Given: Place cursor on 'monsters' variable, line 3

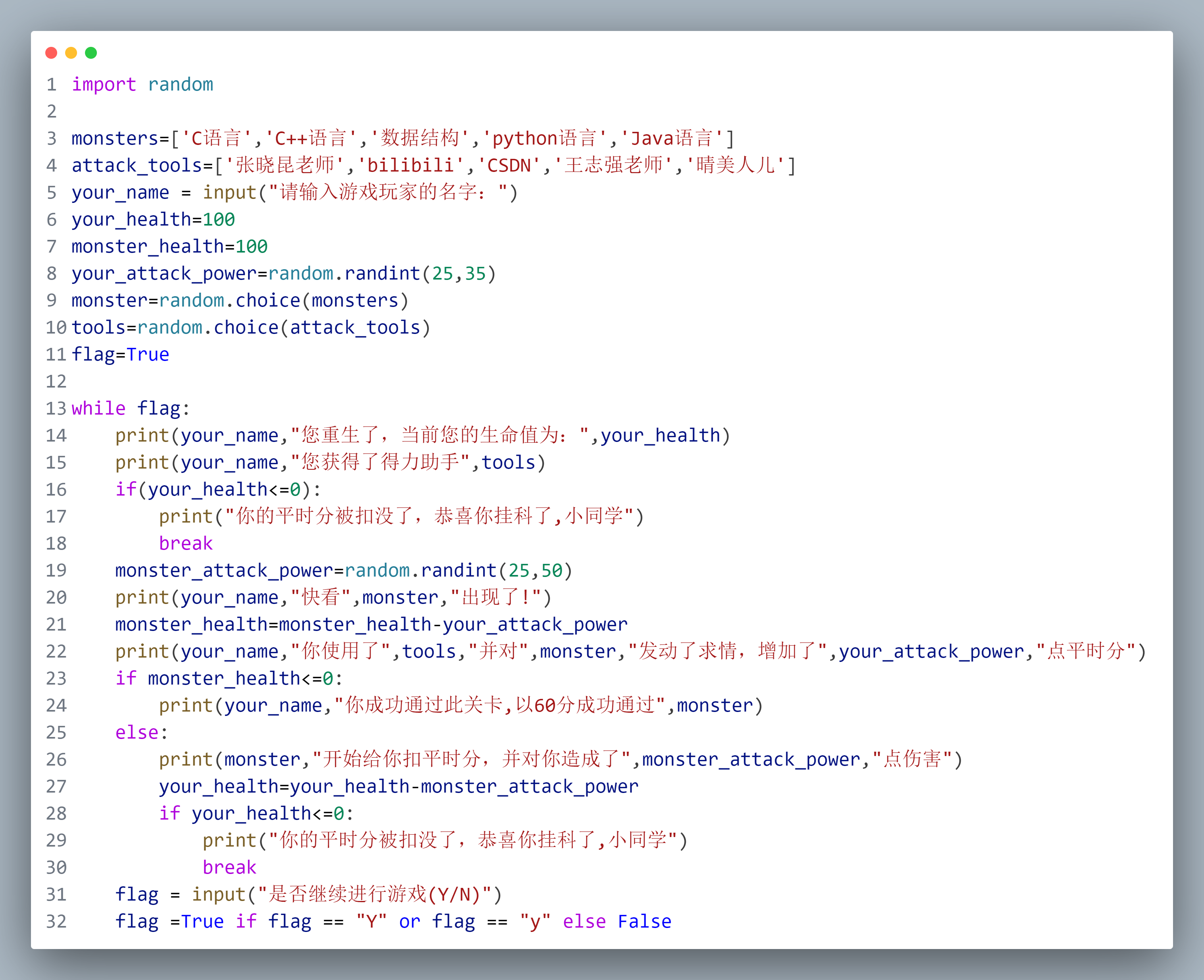Looking at the screenshot, I should click(115, 139).
